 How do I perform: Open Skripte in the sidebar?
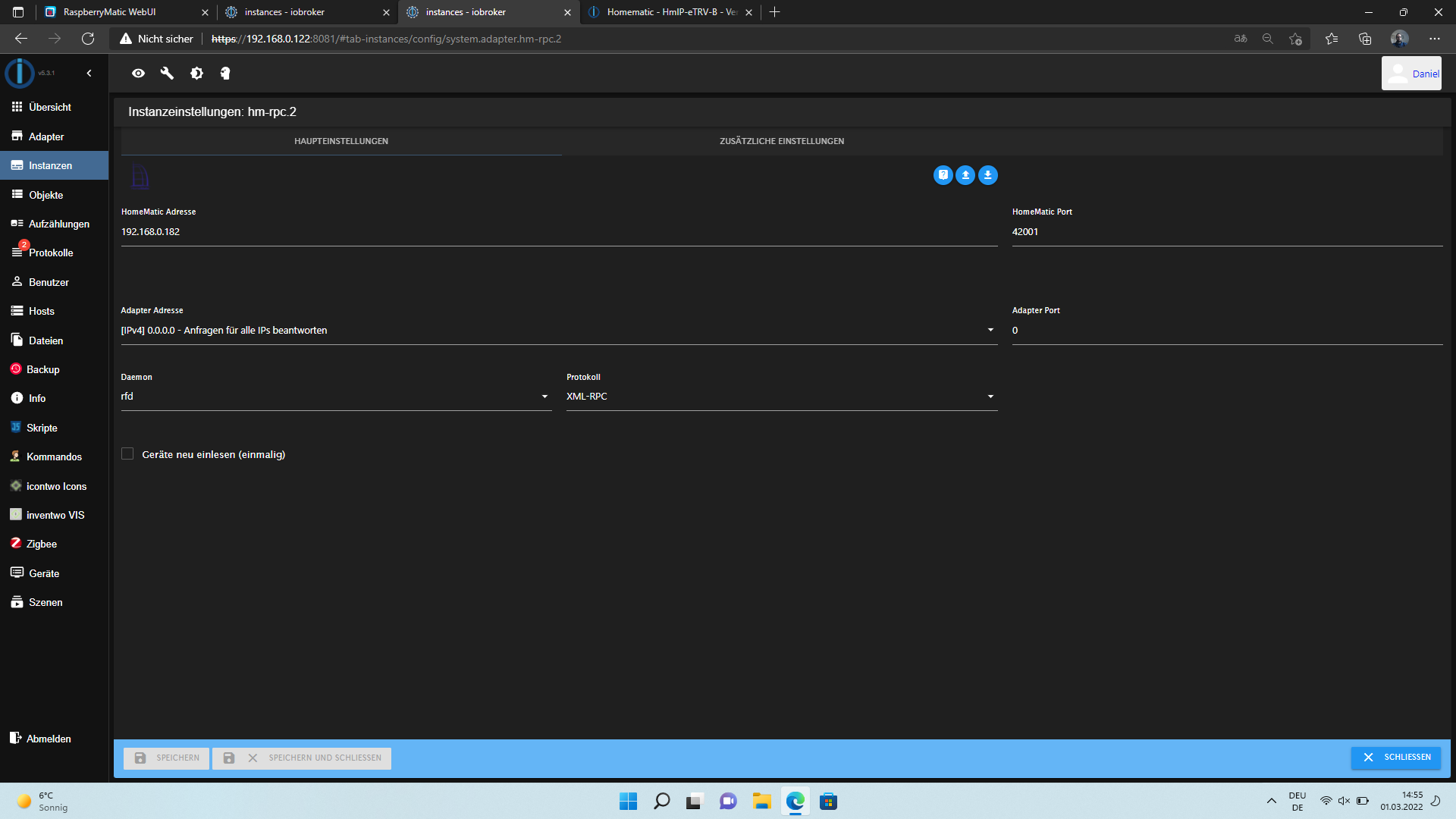54,428
